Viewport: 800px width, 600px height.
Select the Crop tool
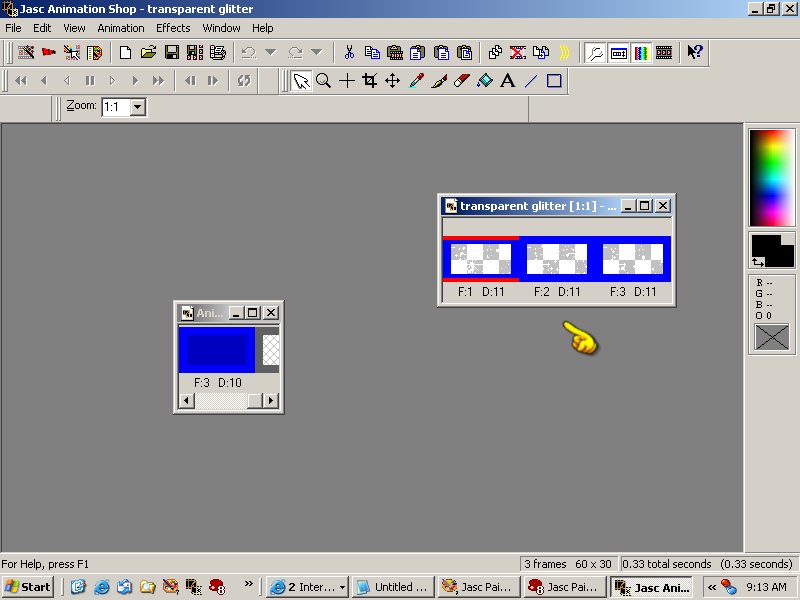[370, 81]
